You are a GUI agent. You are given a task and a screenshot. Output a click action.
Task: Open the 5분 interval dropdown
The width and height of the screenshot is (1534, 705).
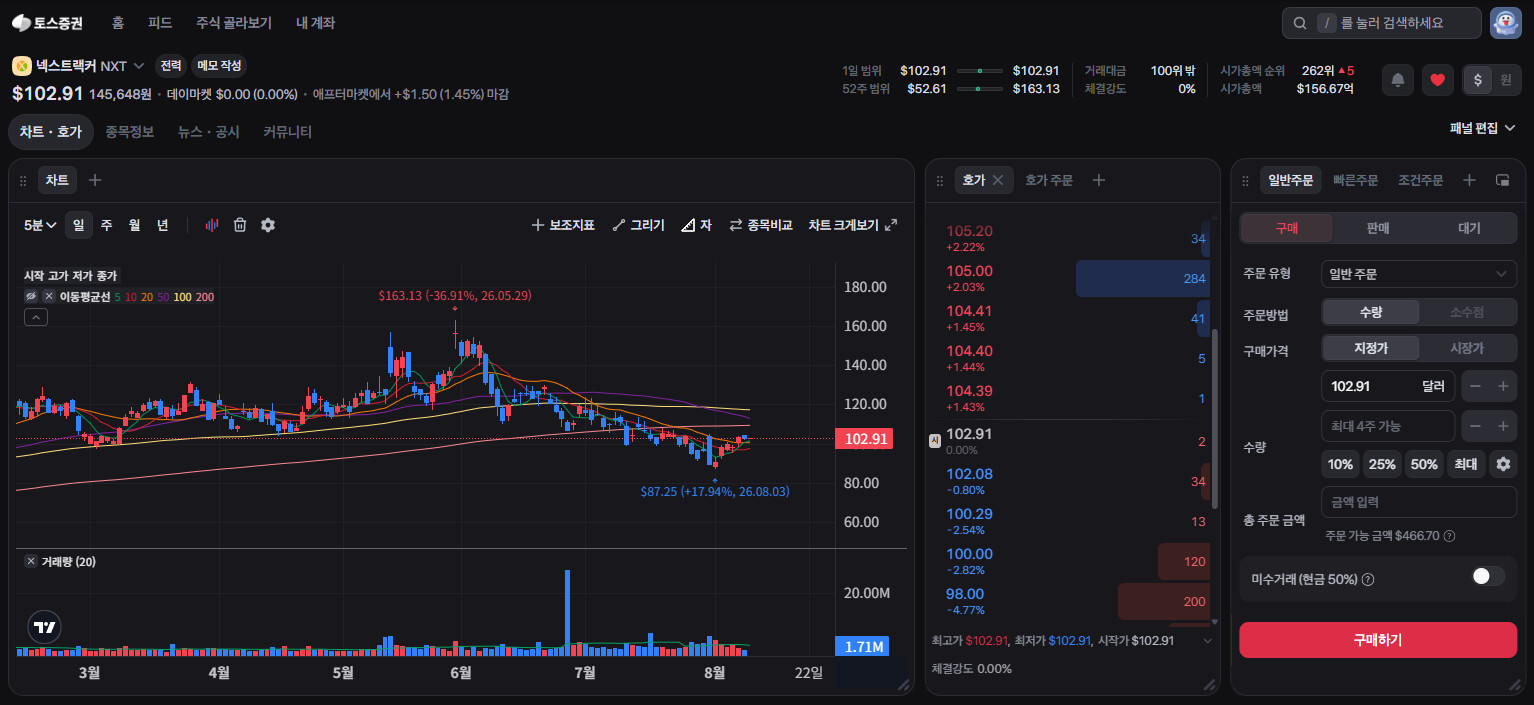pyautogui.click(x=40, y=225)
